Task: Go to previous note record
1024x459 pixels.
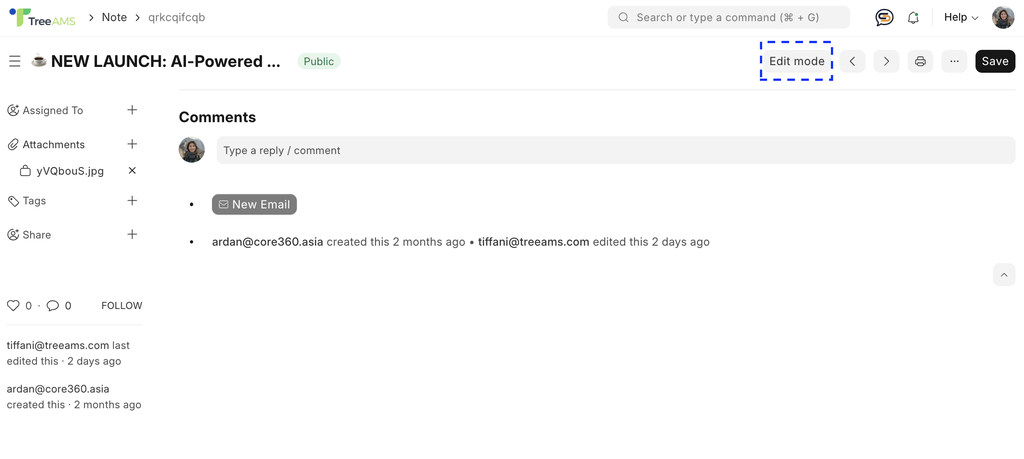Action: coord(852,61)
